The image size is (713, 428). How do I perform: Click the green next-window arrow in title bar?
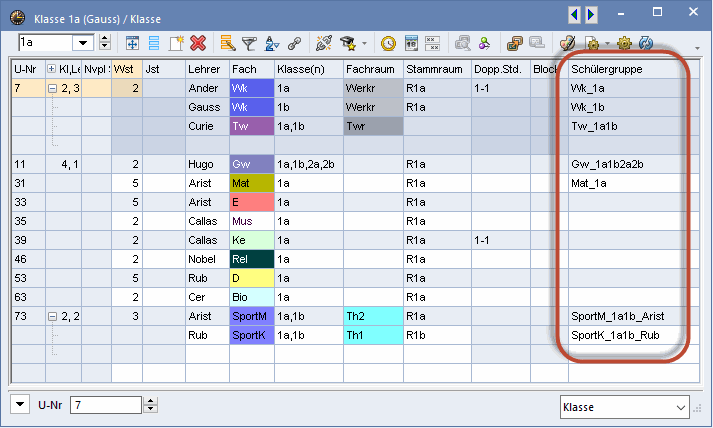coord(592,14)
